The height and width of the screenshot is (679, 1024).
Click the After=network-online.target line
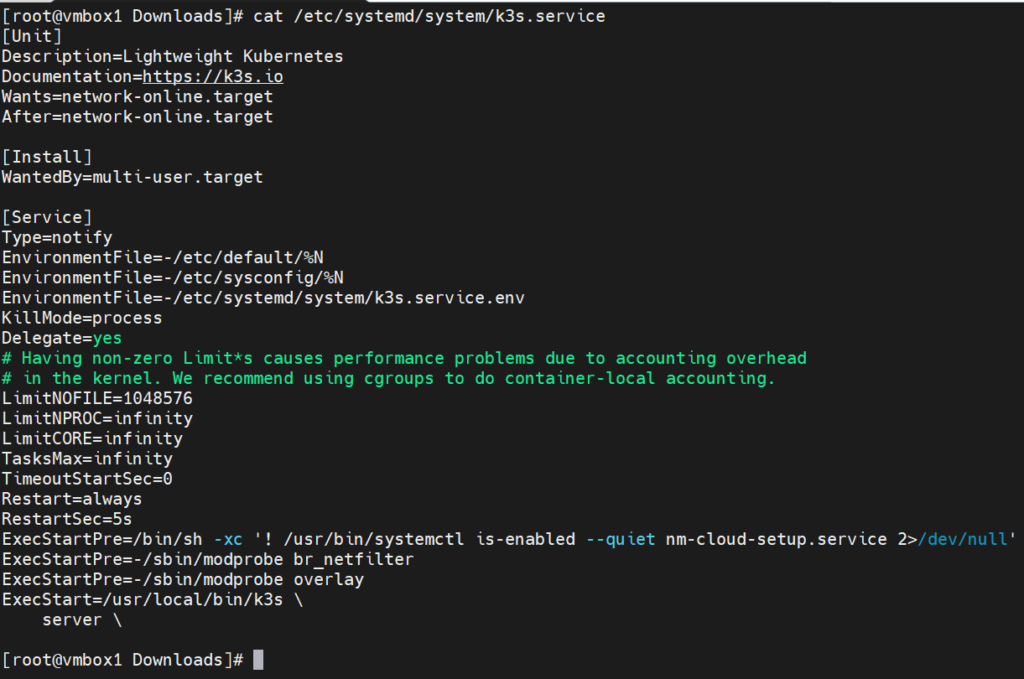click(137, 117)
